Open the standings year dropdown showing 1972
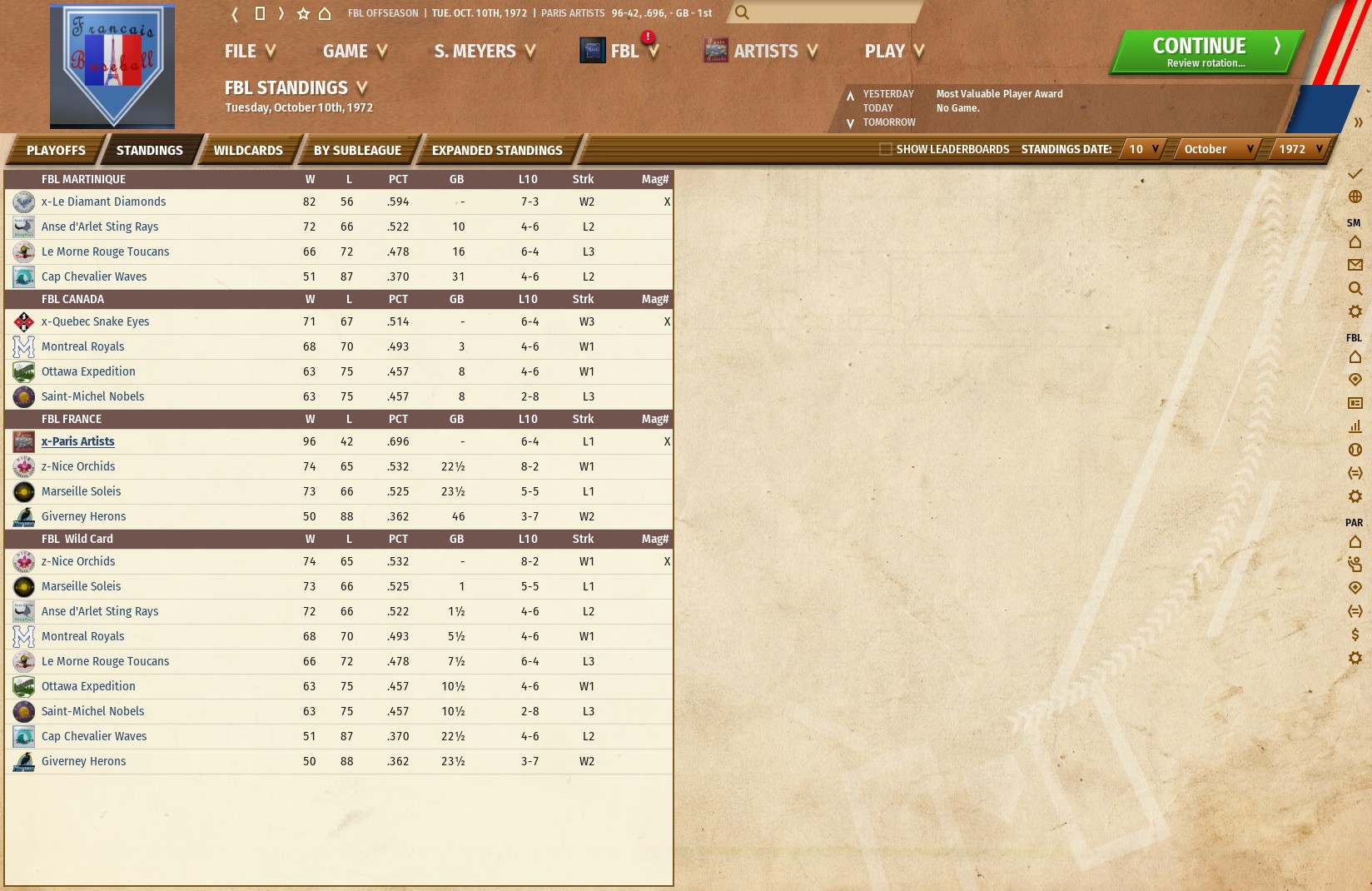This screenshot has height=891, width=1372. [x=1300, y=149]
